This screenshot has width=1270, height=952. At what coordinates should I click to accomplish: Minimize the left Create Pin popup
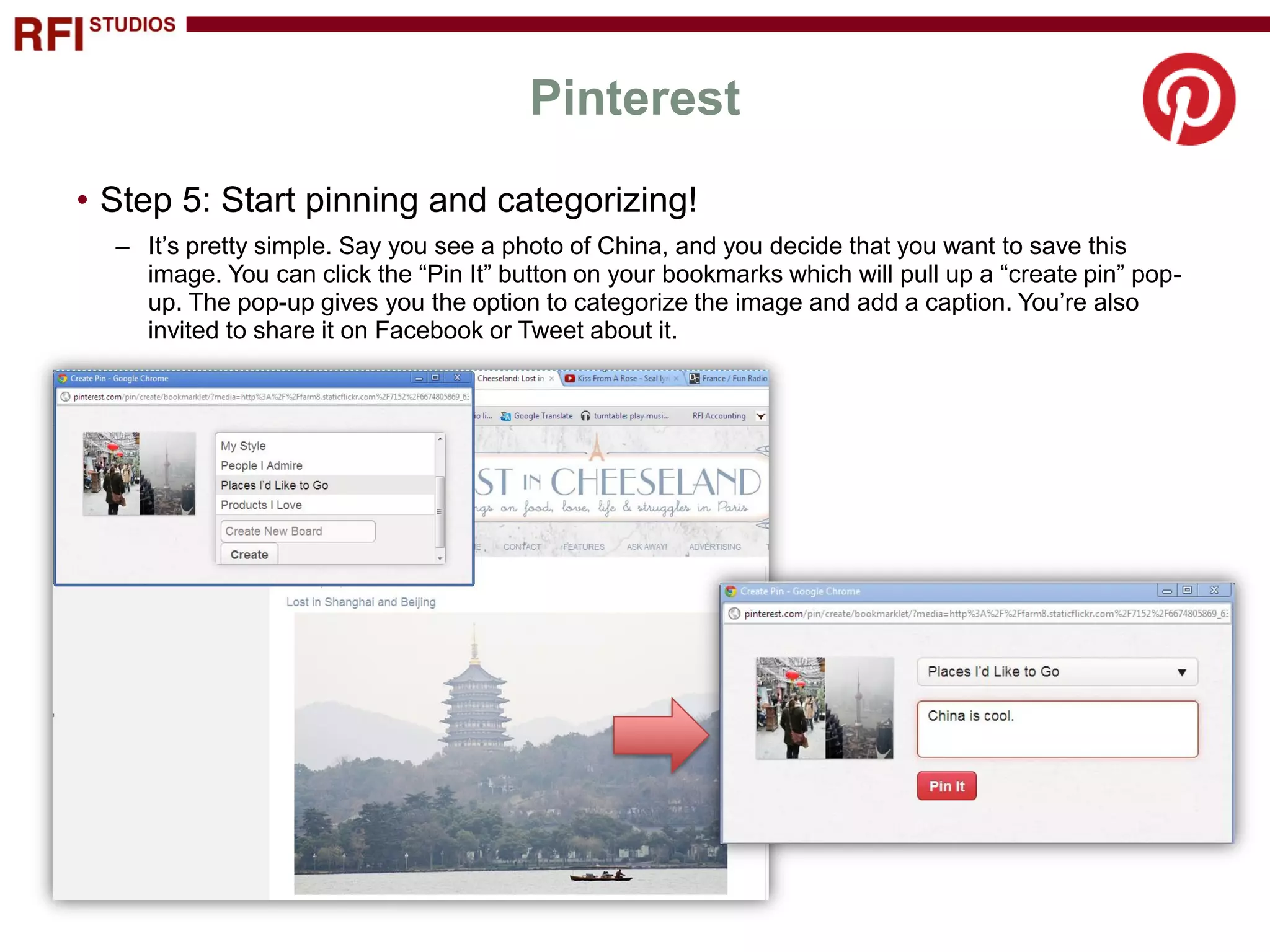(419, 377)
